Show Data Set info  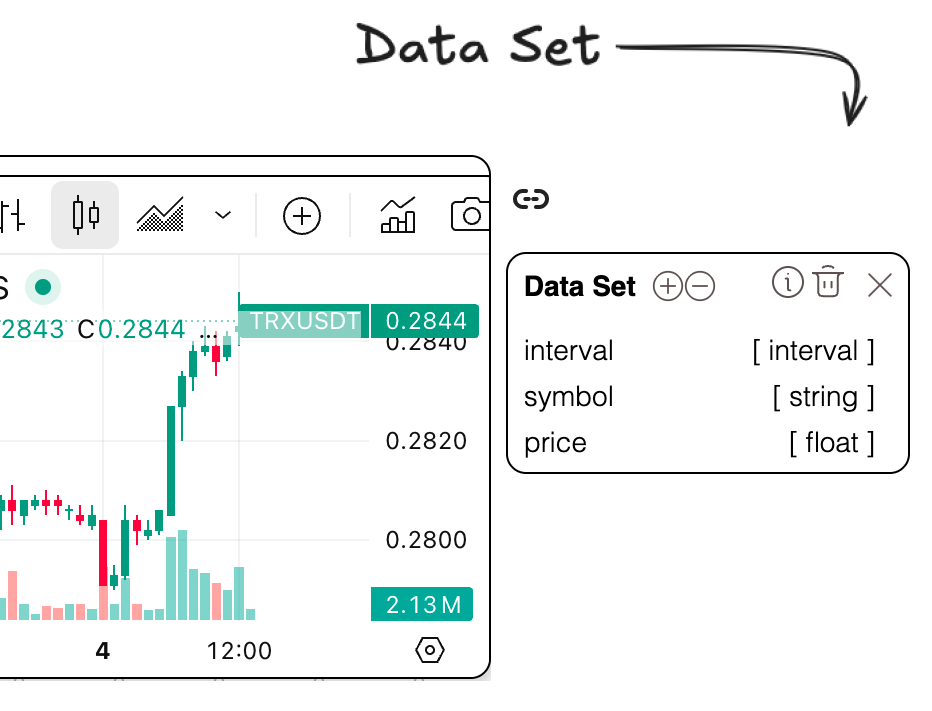pyautogui.click(x=788, y=283)
